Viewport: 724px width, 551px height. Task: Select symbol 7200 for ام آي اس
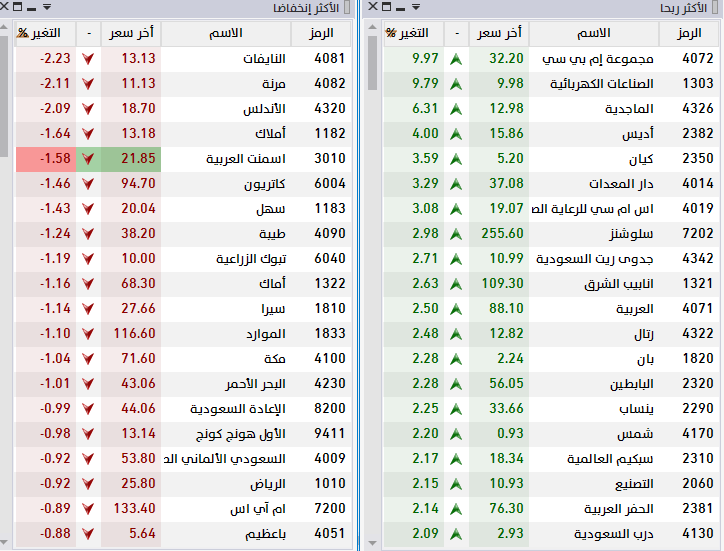point(330,509)
